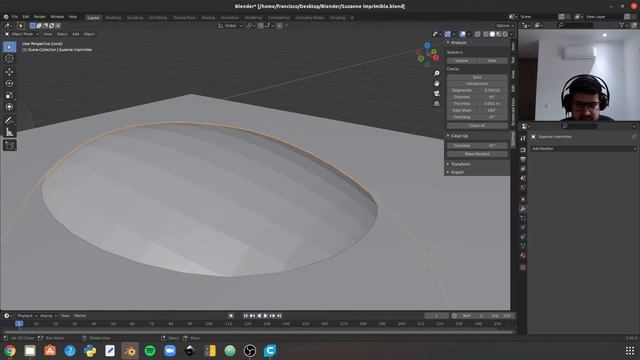The image size is (640, 360).
Task: Open the Render menu
Action: pos(40,17)
